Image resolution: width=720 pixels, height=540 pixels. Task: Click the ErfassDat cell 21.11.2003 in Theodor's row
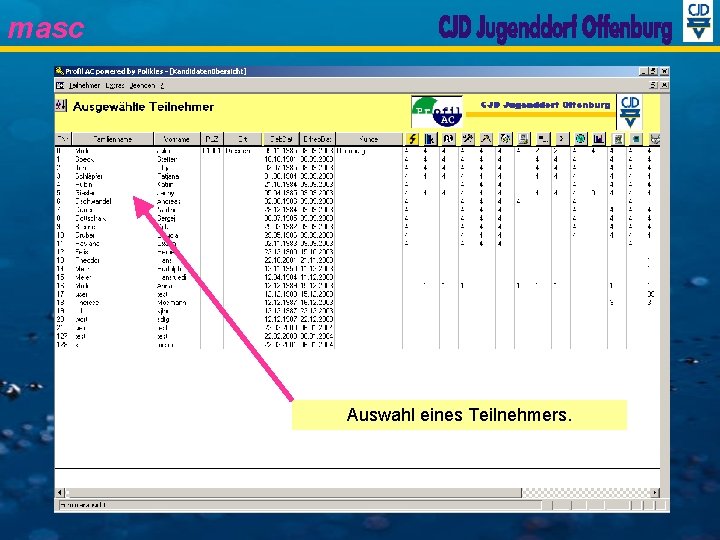pos(317,260)
